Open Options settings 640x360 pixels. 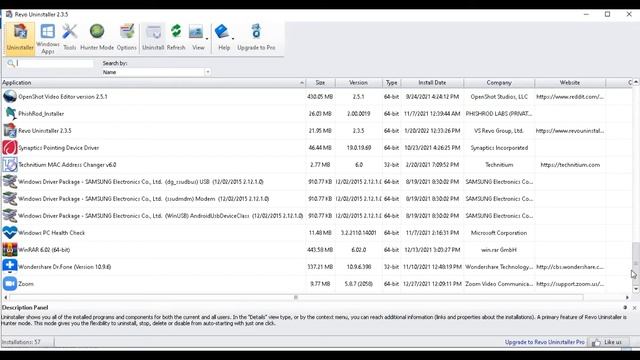(127, 38)
